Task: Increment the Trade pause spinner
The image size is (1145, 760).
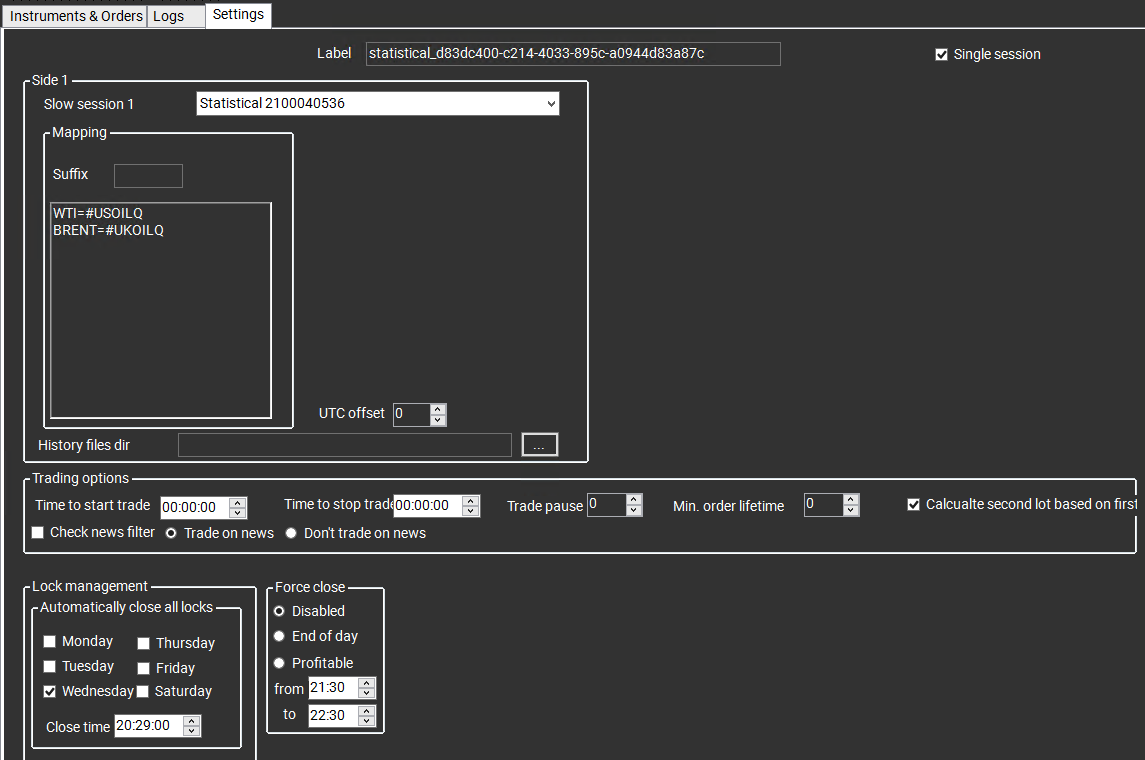Action: tap(634, 500)
